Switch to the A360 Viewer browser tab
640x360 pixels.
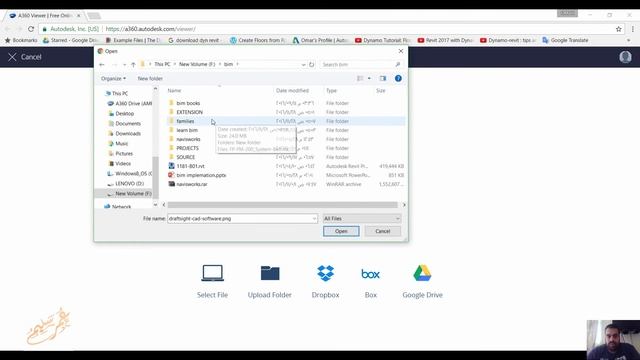pos(45,16)
